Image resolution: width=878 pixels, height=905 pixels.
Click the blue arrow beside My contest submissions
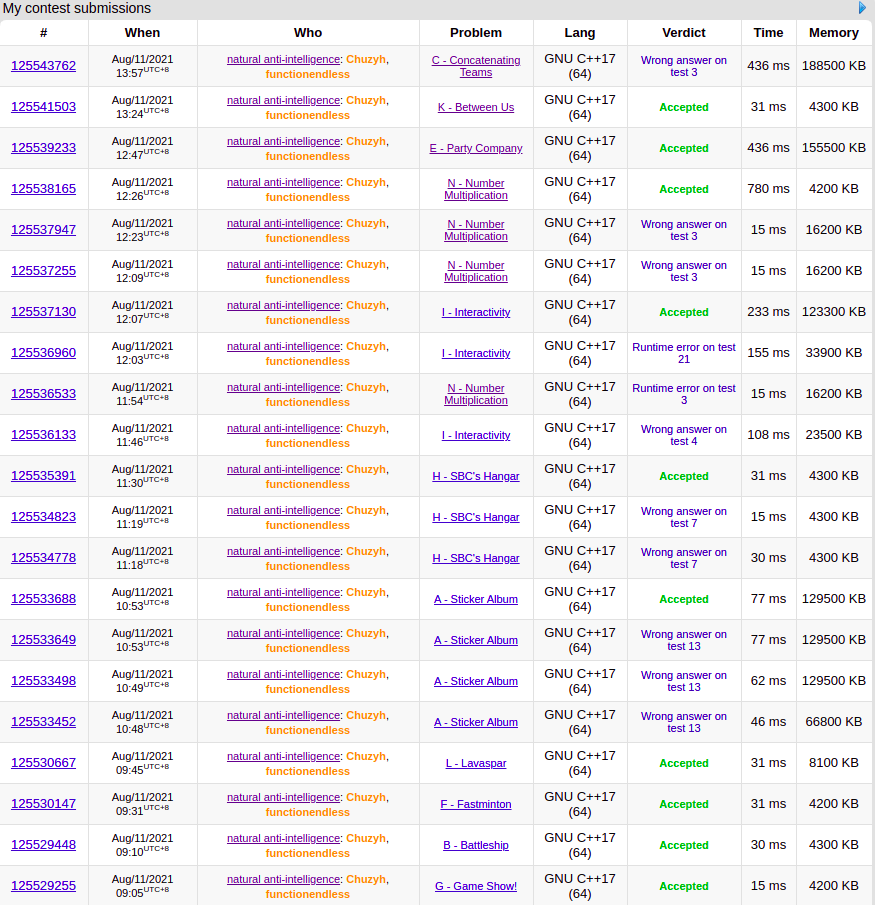pyautogui.click(x=863, y=8)
